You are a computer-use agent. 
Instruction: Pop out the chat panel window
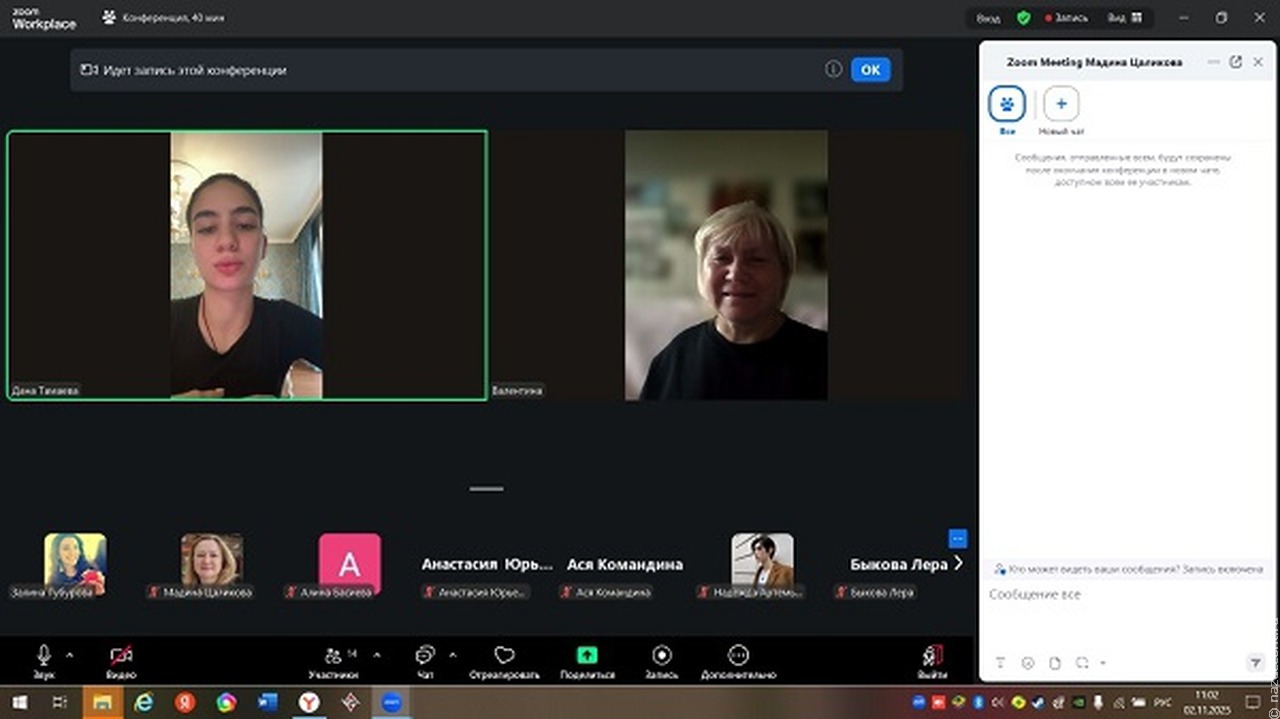tap(1235, 62)
